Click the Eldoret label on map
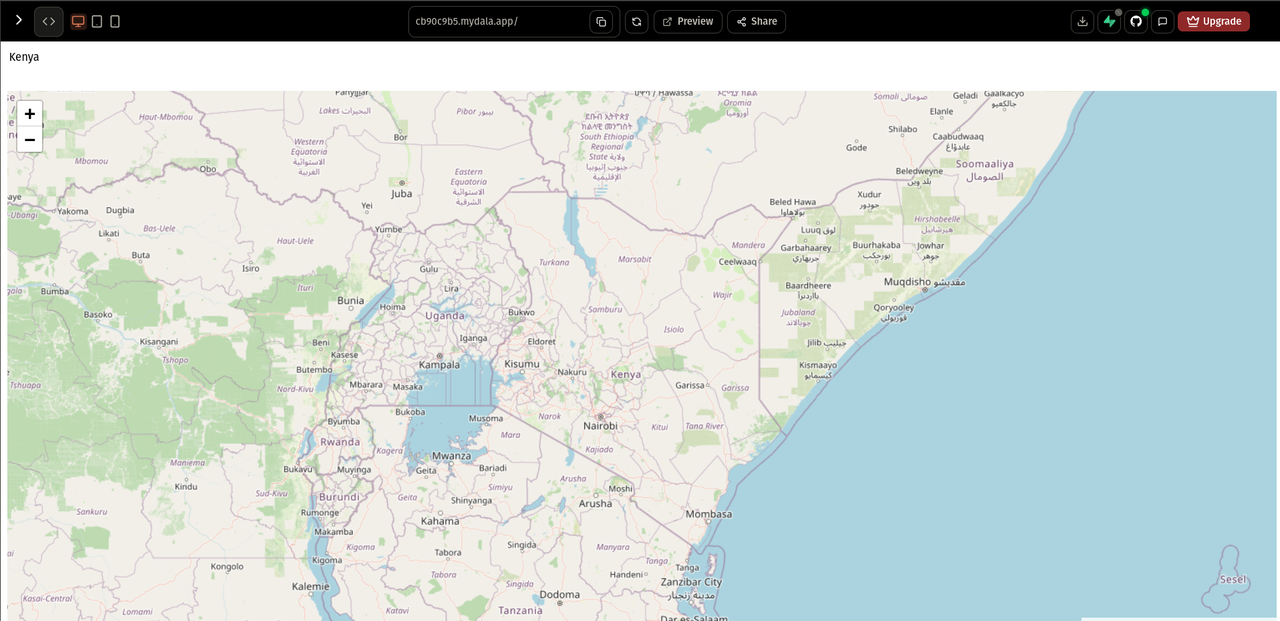1280x621 pixels. click(542, 341)
